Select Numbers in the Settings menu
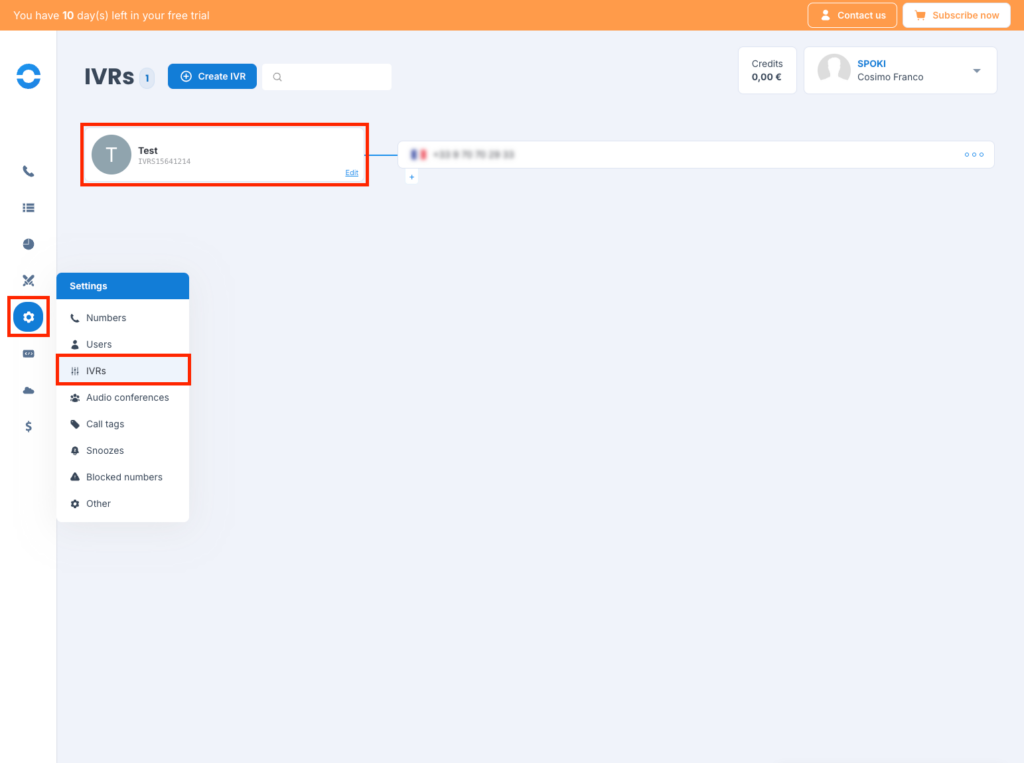 106,318
